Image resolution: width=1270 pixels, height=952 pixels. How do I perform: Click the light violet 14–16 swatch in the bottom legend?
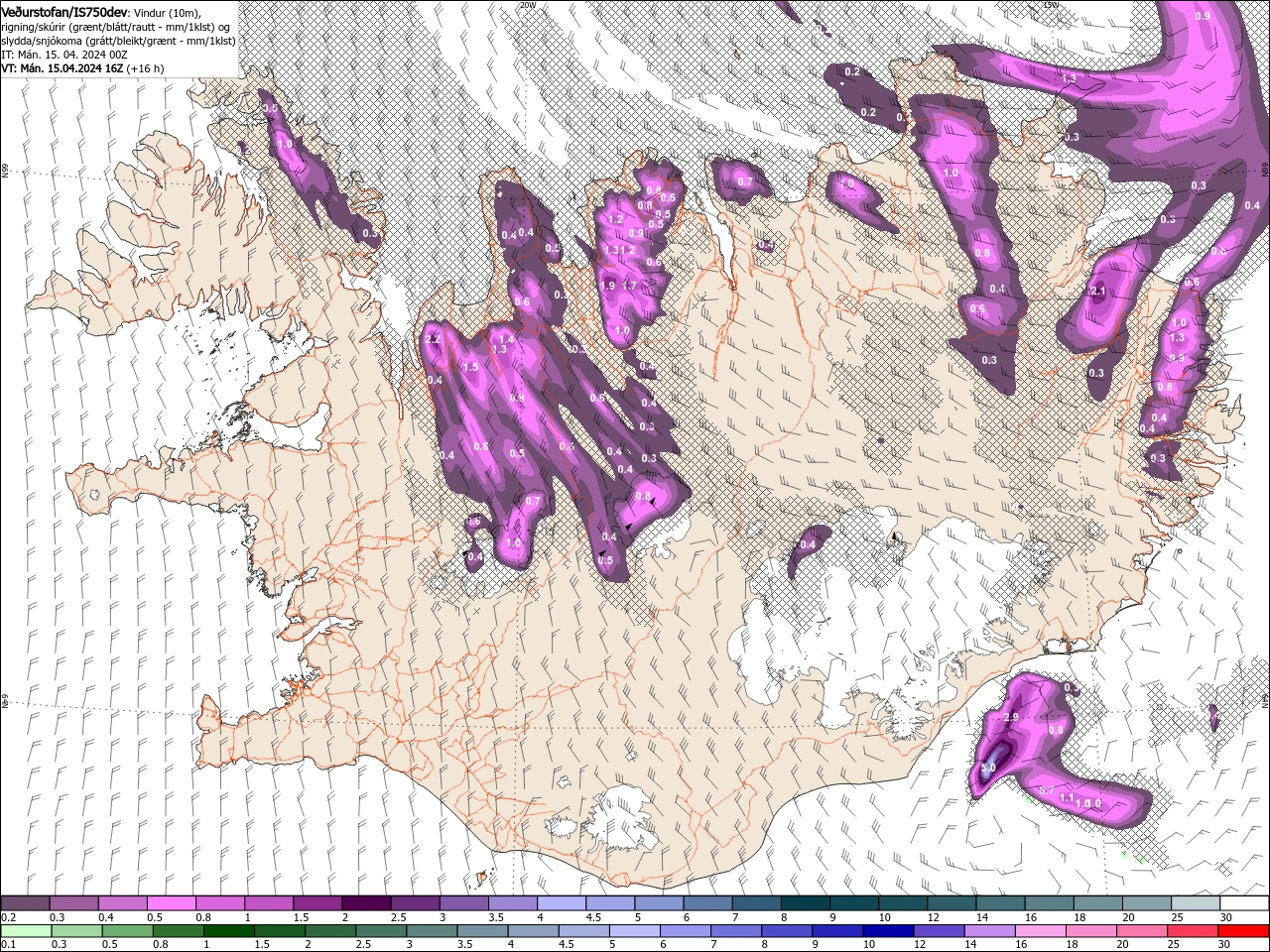click(x=988, y=931)
